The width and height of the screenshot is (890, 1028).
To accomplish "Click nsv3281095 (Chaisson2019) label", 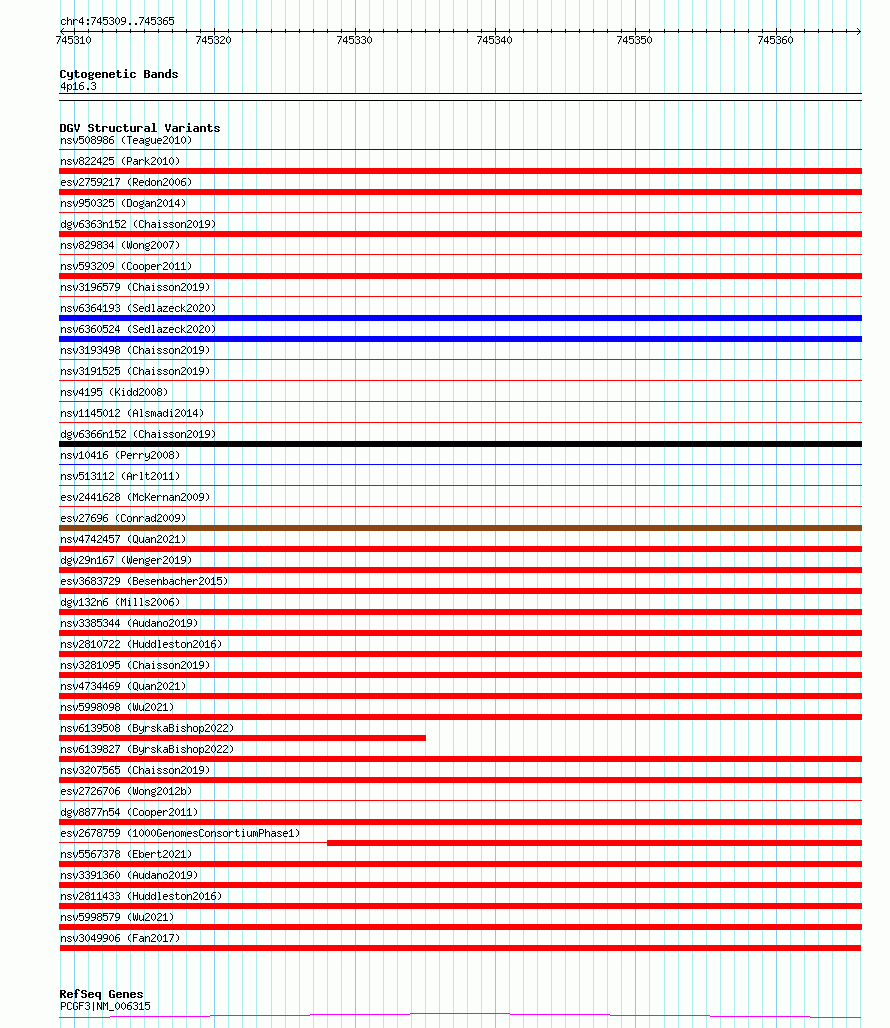I will coord(135,665).
